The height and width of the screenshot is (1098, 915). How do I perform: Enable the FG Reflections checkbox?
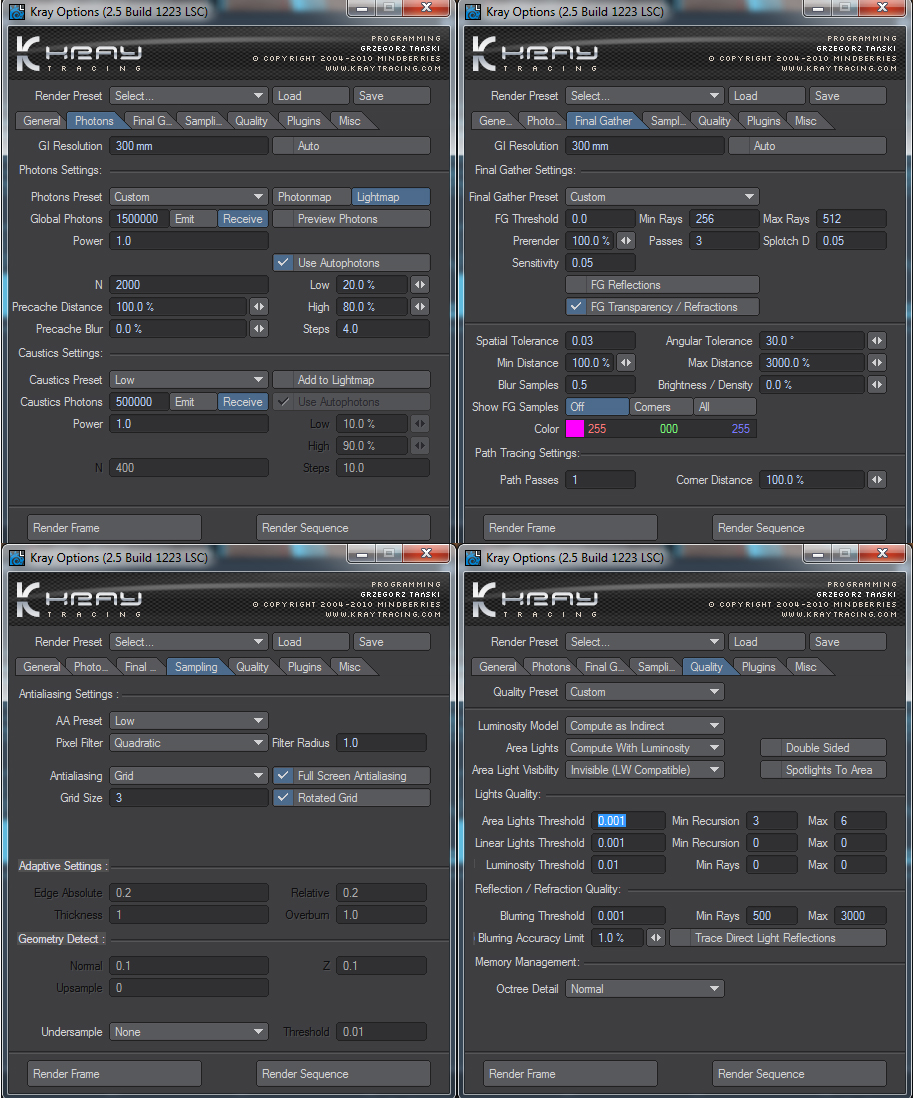click(x=577, y=285)
